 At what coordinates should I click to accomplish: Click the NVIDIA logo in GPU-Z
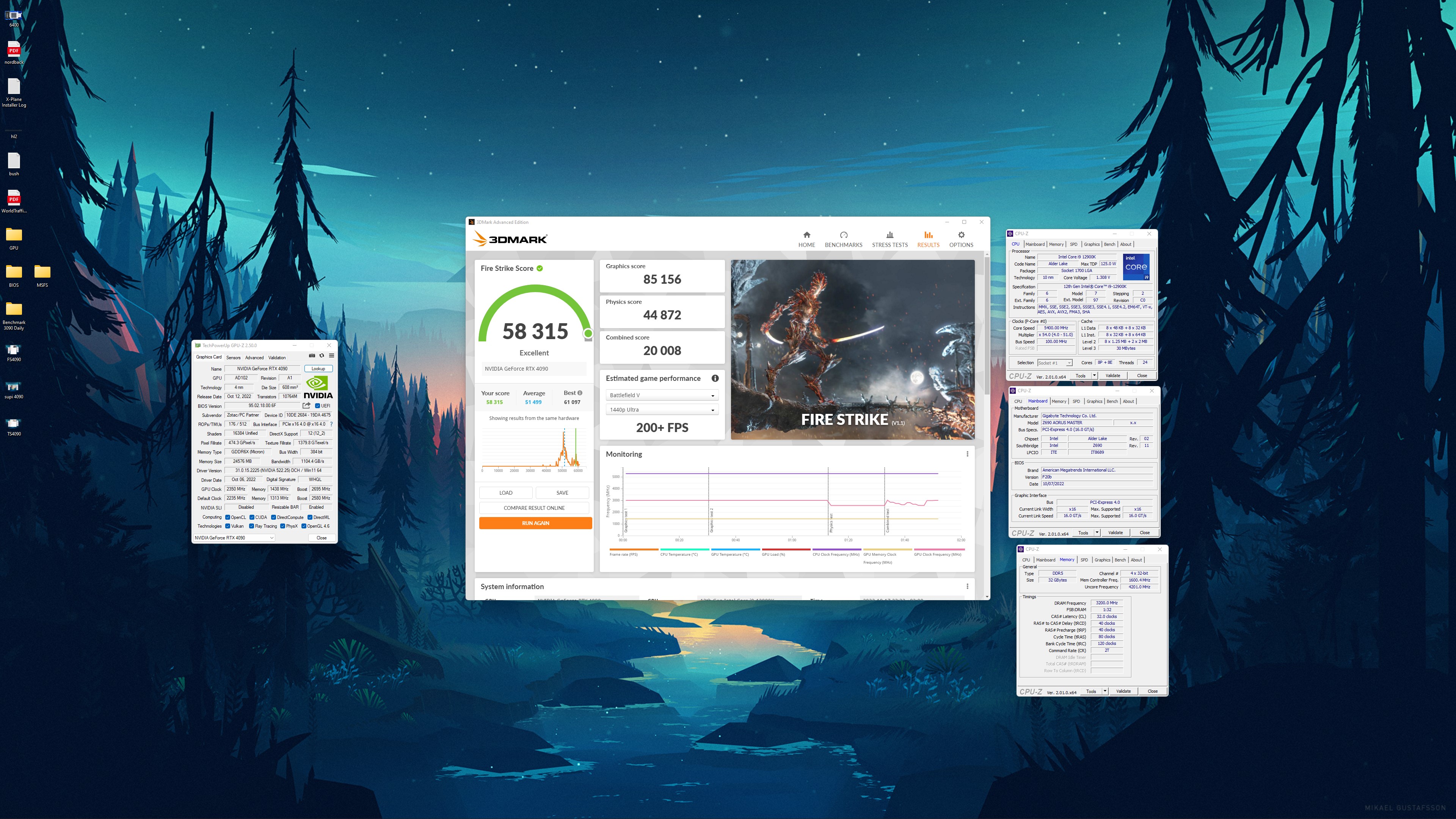pyautogui.click(x=318, y=387)
